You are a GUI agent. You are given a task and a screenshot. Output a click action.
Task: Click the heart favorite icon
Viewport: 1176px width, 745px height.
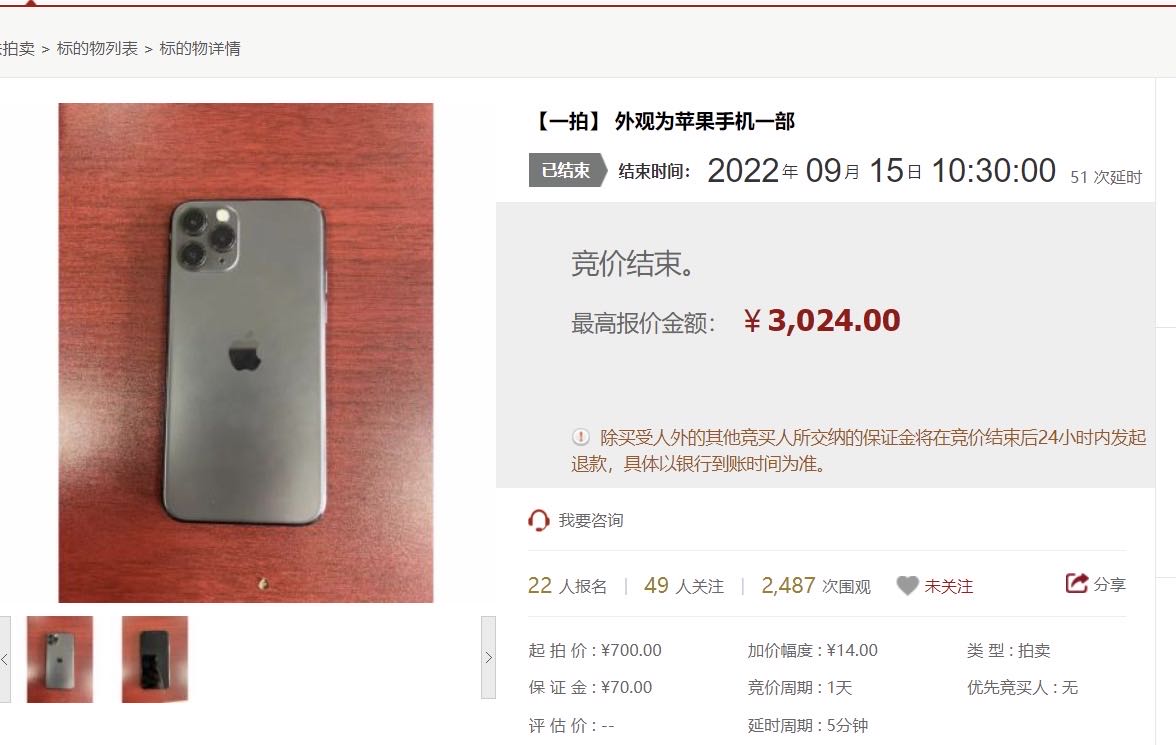[x=907, y=586]
